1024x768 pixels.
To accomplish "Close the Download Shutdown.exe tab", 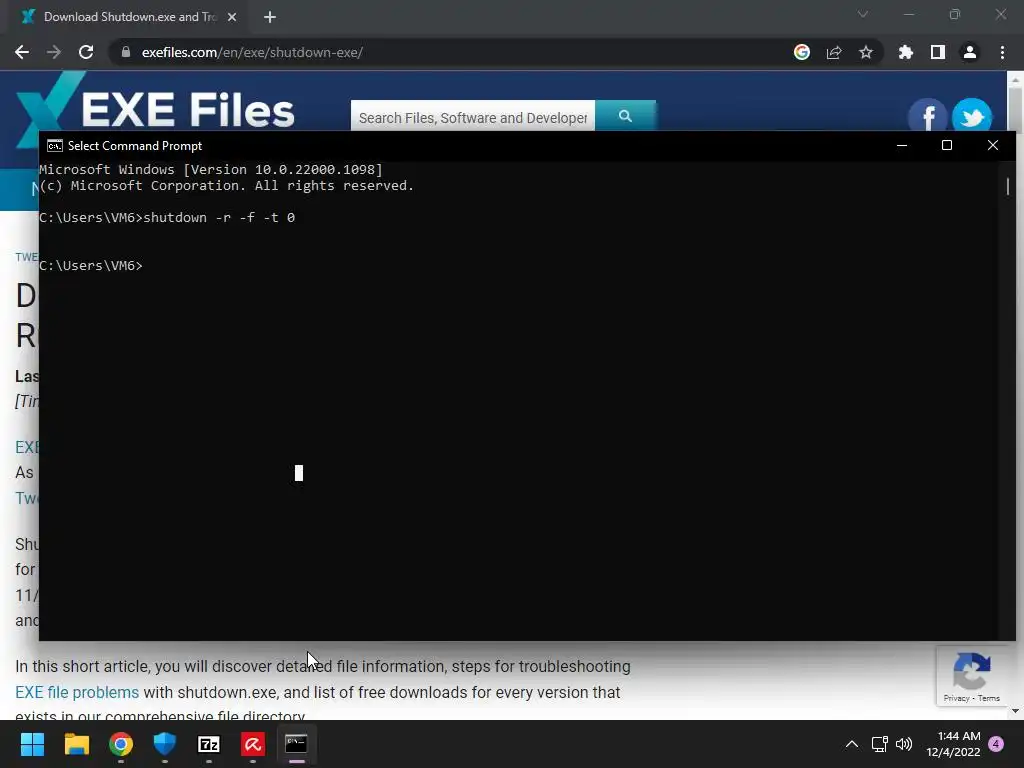I will [232, 17].
